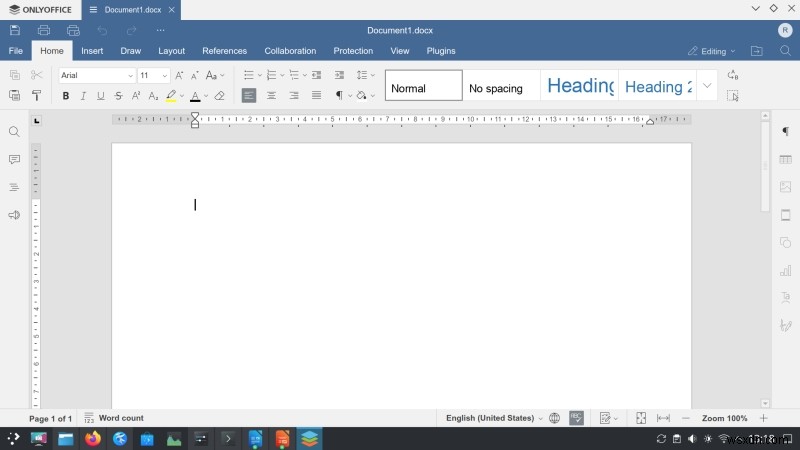
Task: Clear text style with the eraser icon
Action: [220, 96]
